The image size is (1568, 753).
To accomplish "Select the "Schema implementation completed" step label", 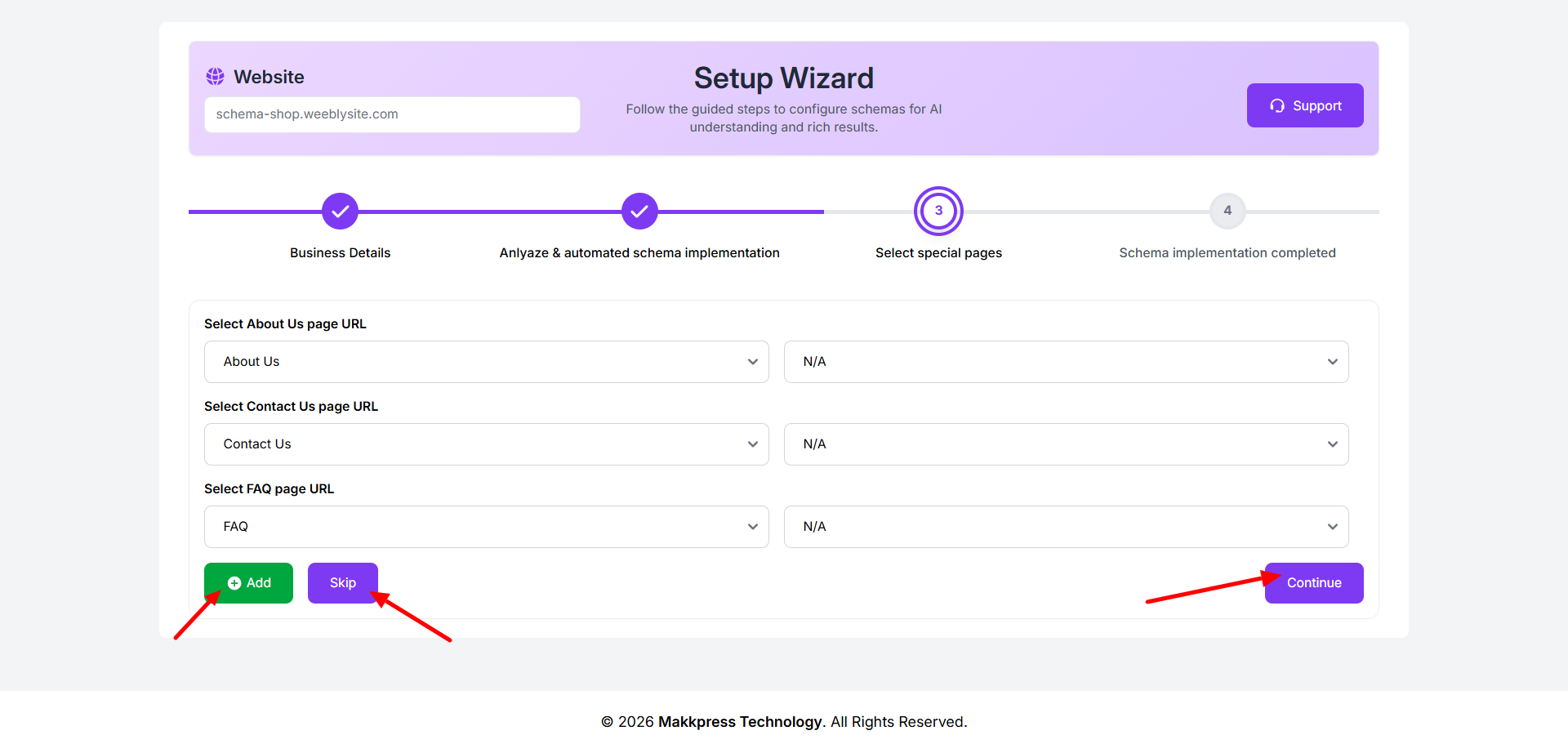I will click(x=1227, y=253).
